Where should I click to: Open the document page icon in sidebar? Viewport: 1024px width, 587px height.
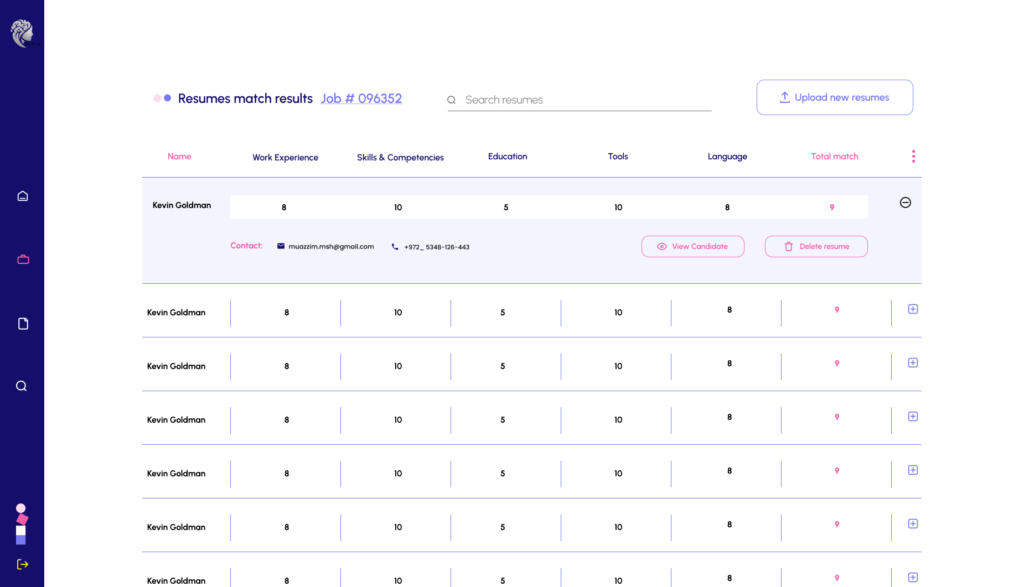click(23, 323)
